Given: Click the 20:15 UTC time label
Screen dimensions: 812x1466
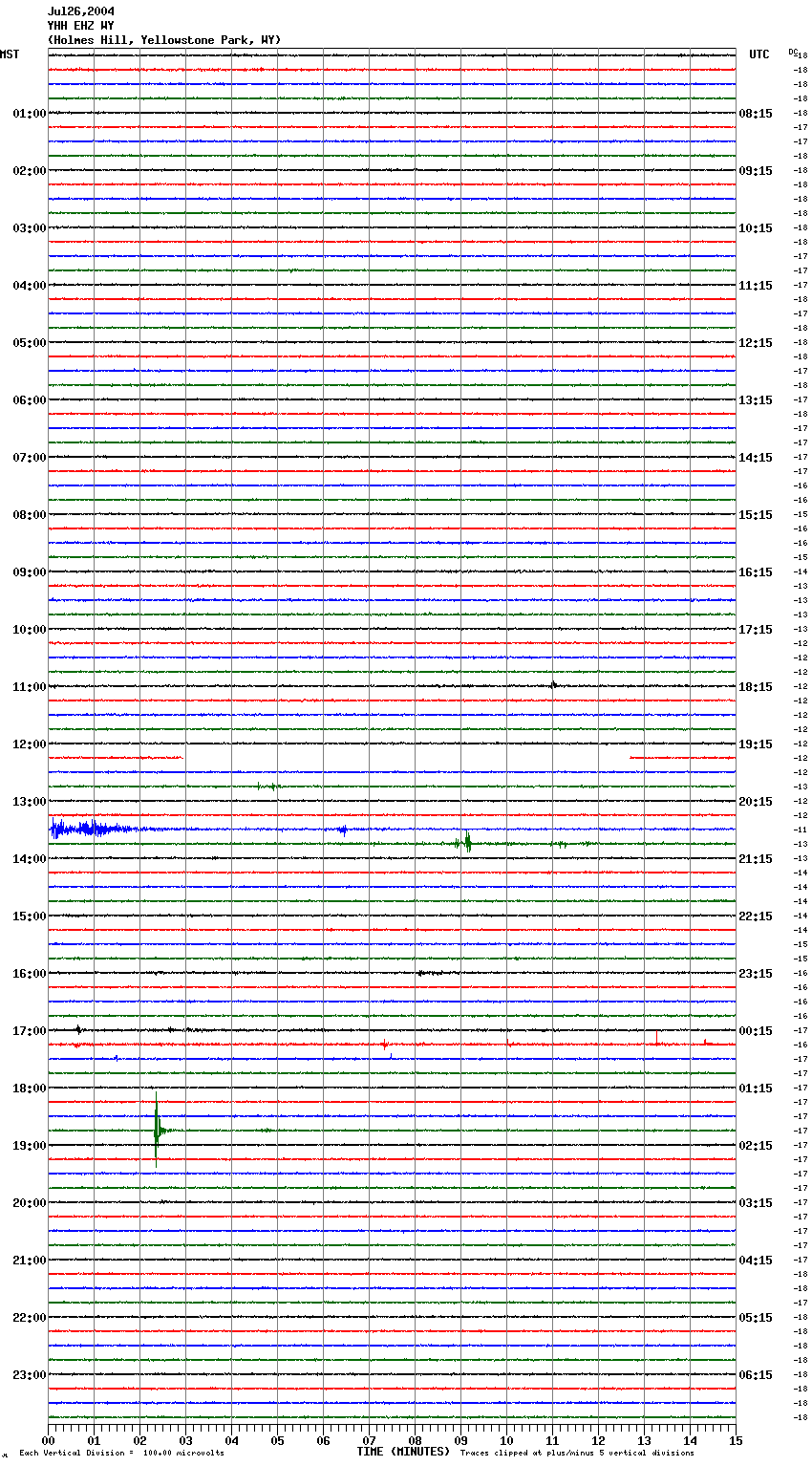Looking at the screenshot, I should [756, 802].
